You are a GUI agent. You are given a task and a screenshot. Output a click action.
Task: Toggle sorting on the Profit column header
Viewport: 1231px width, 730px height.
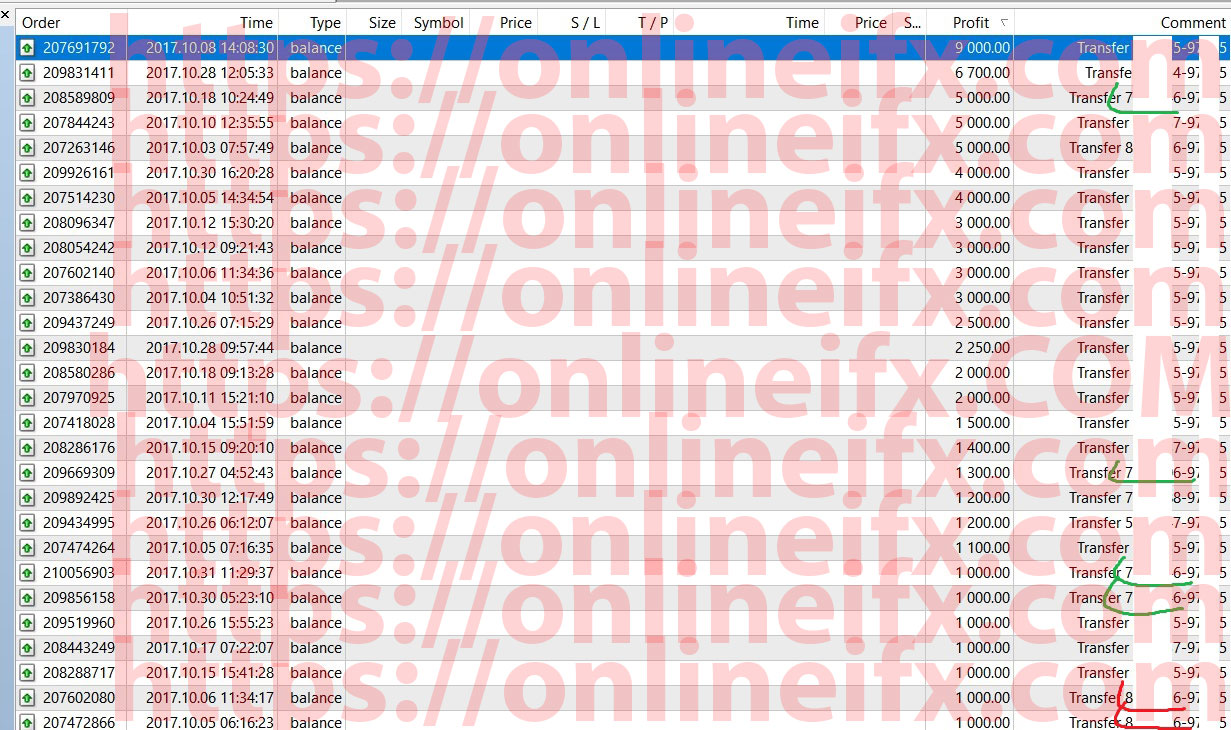pos(970,23)
